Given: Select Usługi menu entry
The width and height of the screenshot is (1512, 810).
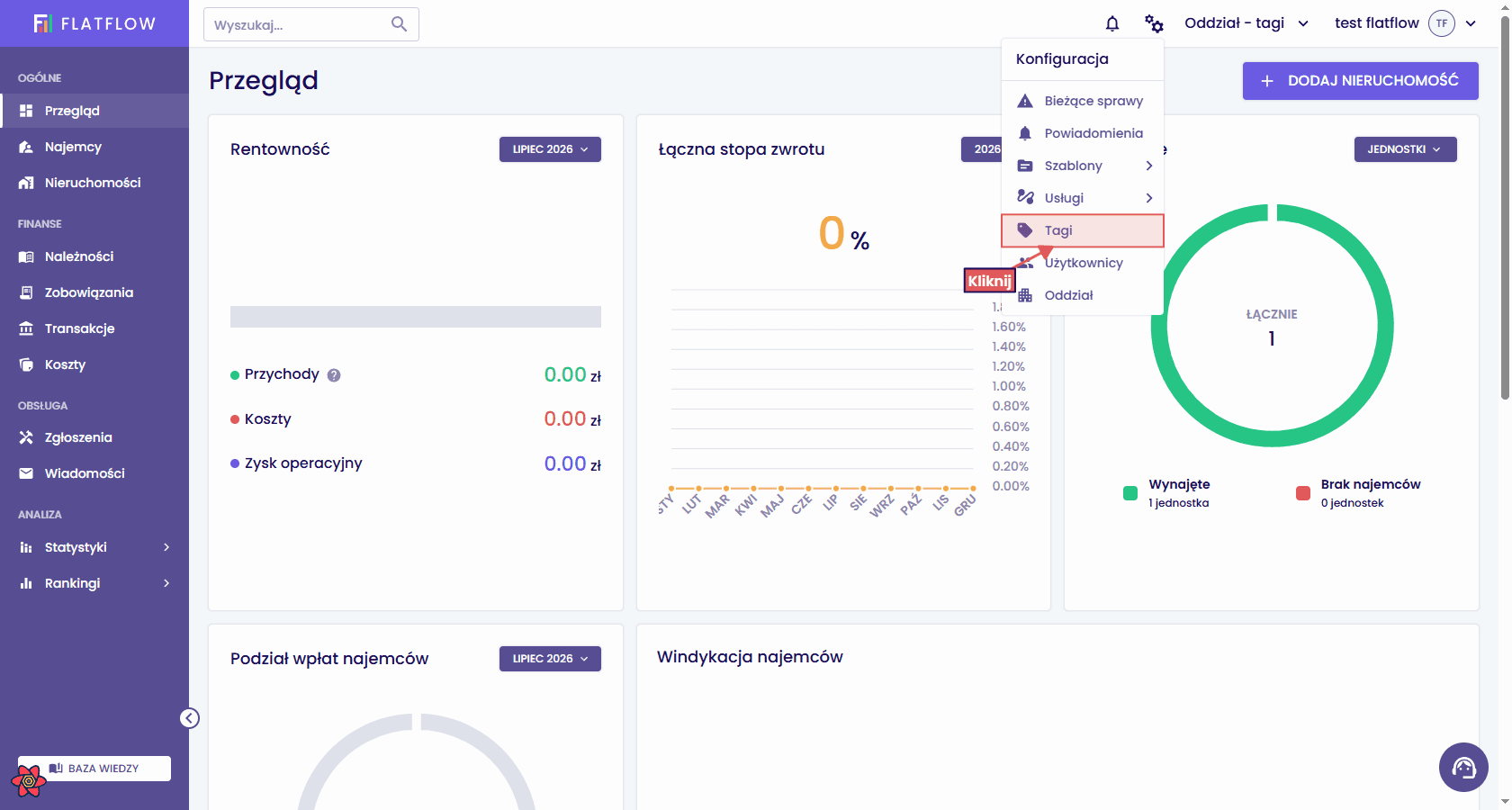Looking at the screenshot, I should (x=1083, y=198).
